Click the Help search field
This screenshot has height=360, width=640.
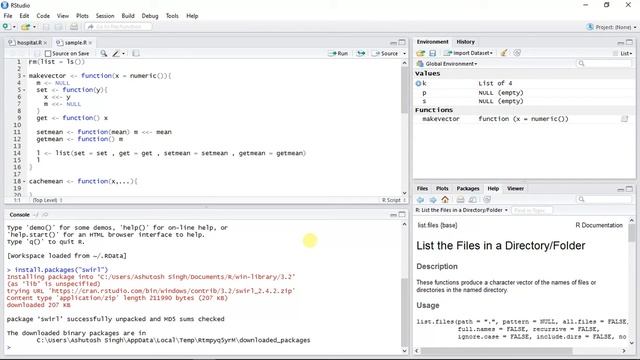click(x=604, y=199)
